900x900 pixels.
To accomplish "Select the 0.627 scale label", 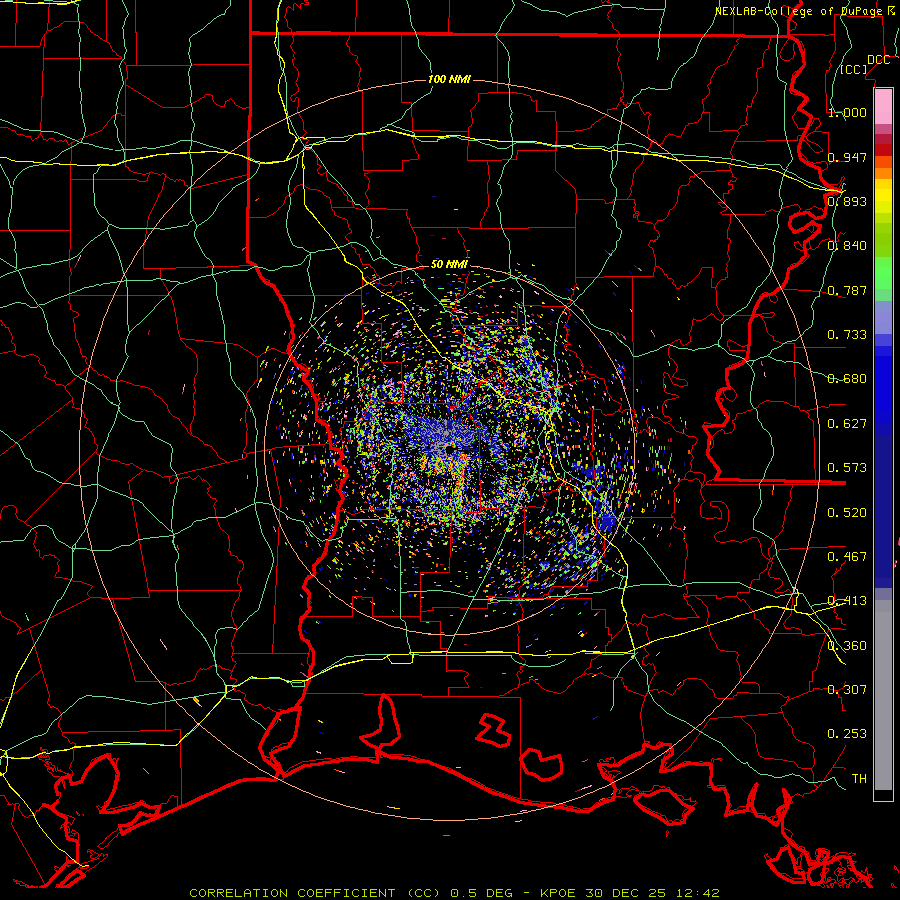I will 847,424.
